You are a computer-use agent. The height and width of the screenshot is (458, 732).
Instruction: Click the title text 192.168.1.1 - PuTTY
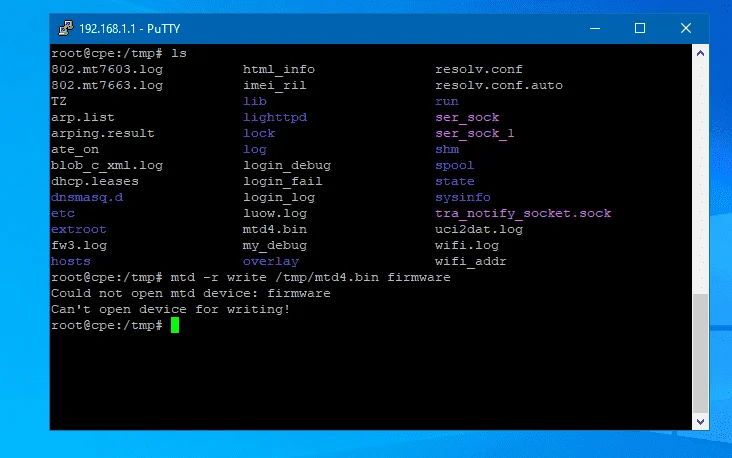(x=130, y=29)
